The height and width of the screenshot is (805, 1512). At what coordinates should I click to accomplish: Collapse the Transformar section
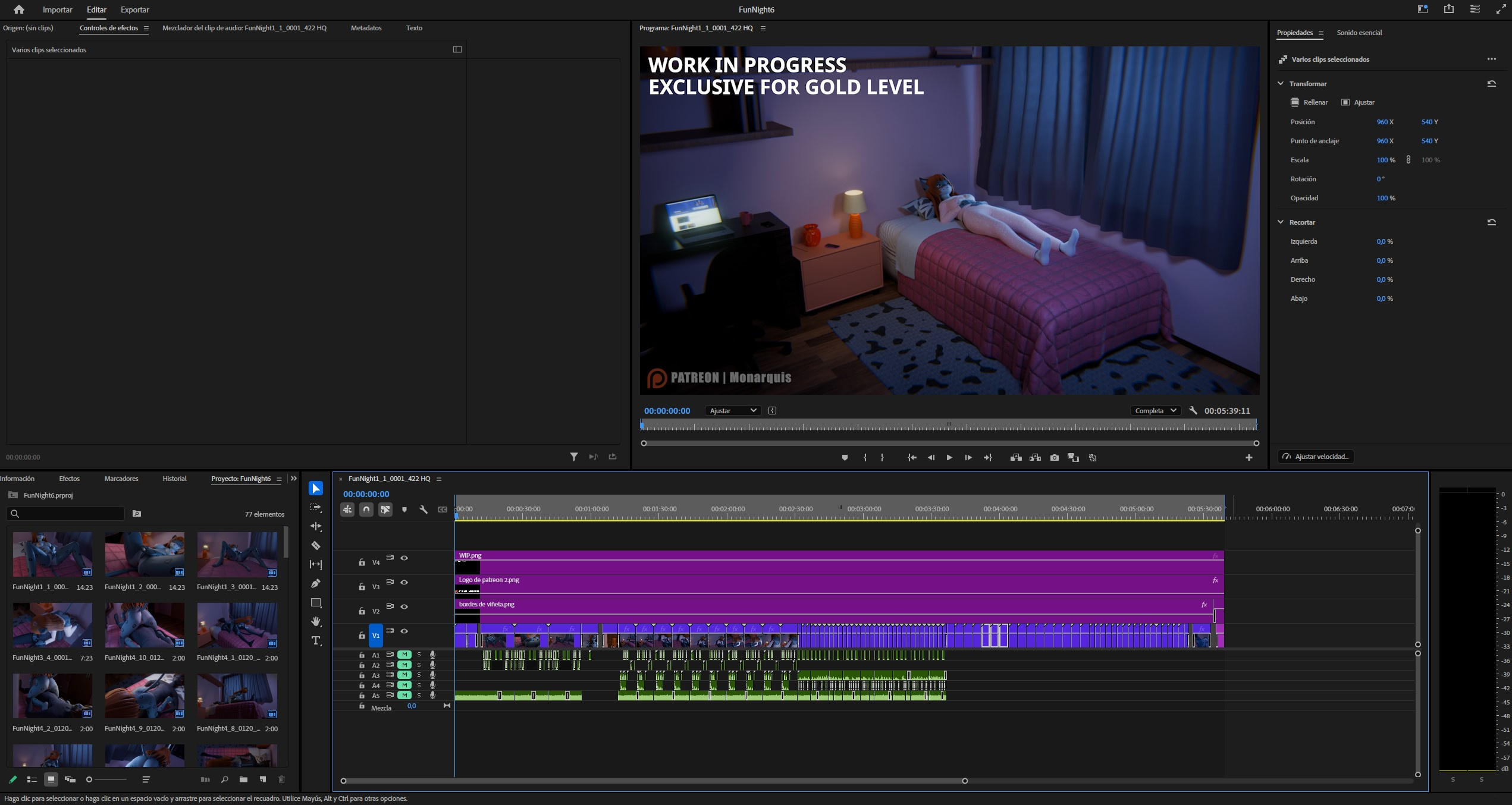pyautogui.click(x=1281, y=84)
